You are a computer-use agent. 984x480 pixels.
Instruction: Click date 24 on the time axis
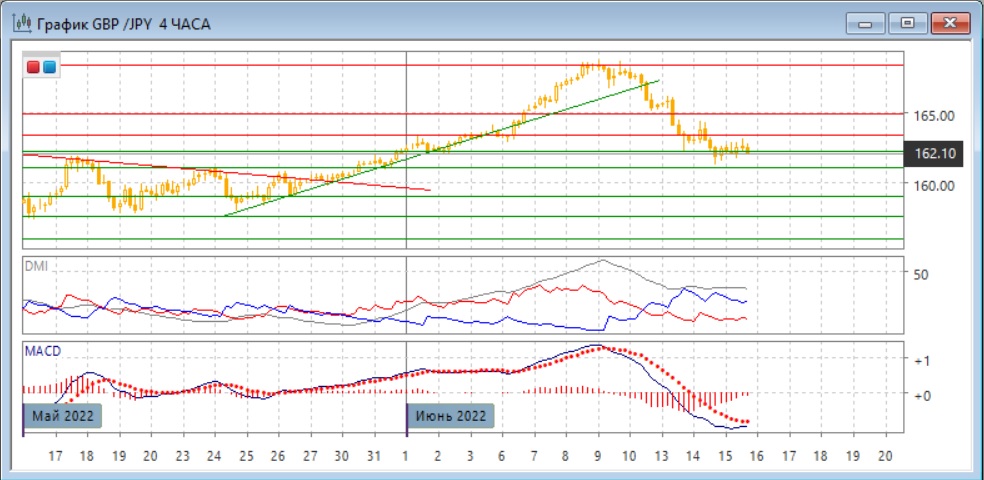click(x=213, y=455)
